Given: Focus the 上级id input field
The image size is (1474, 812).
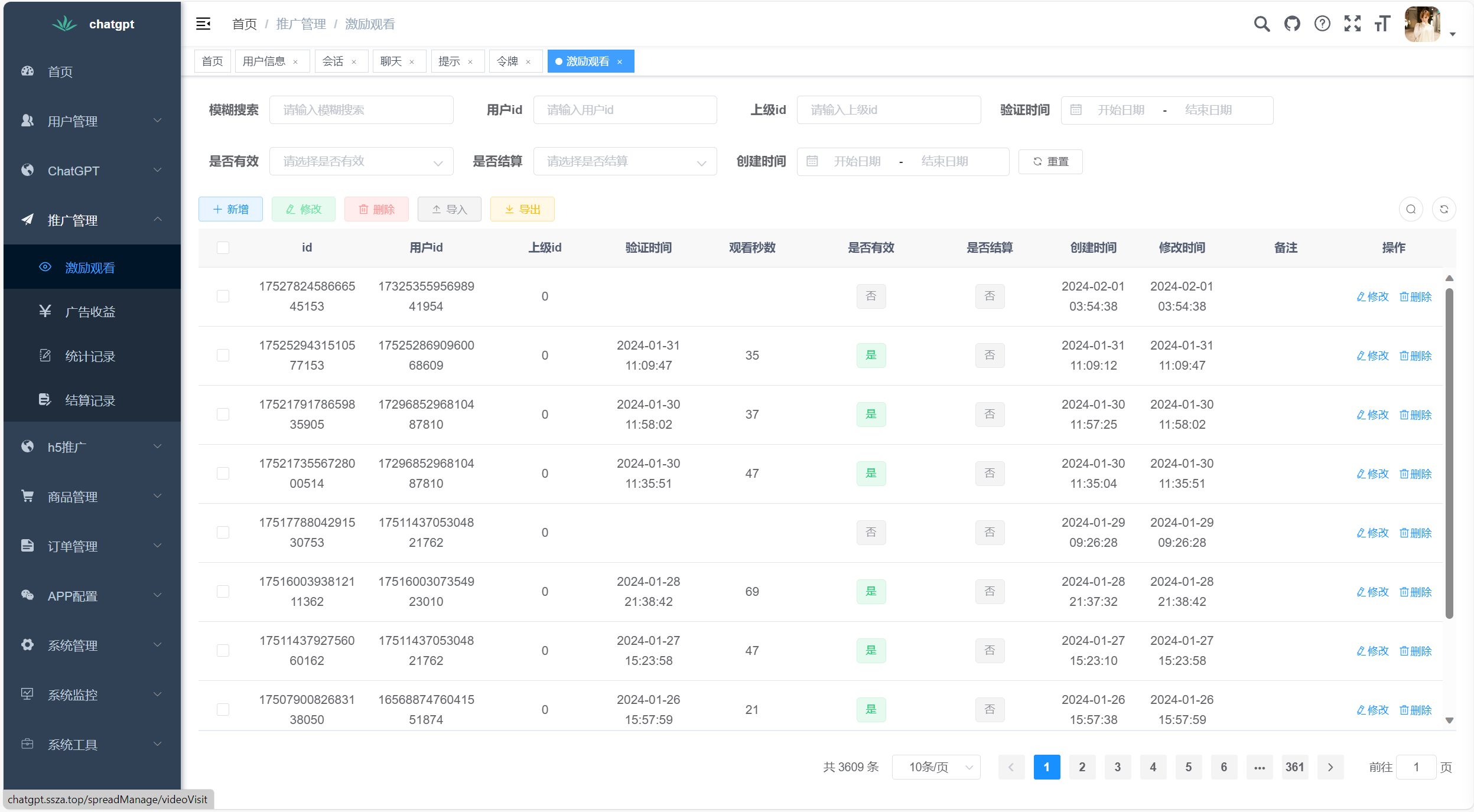Looking at the screenshot, I should pyautogui.click(x=889, y=110).
